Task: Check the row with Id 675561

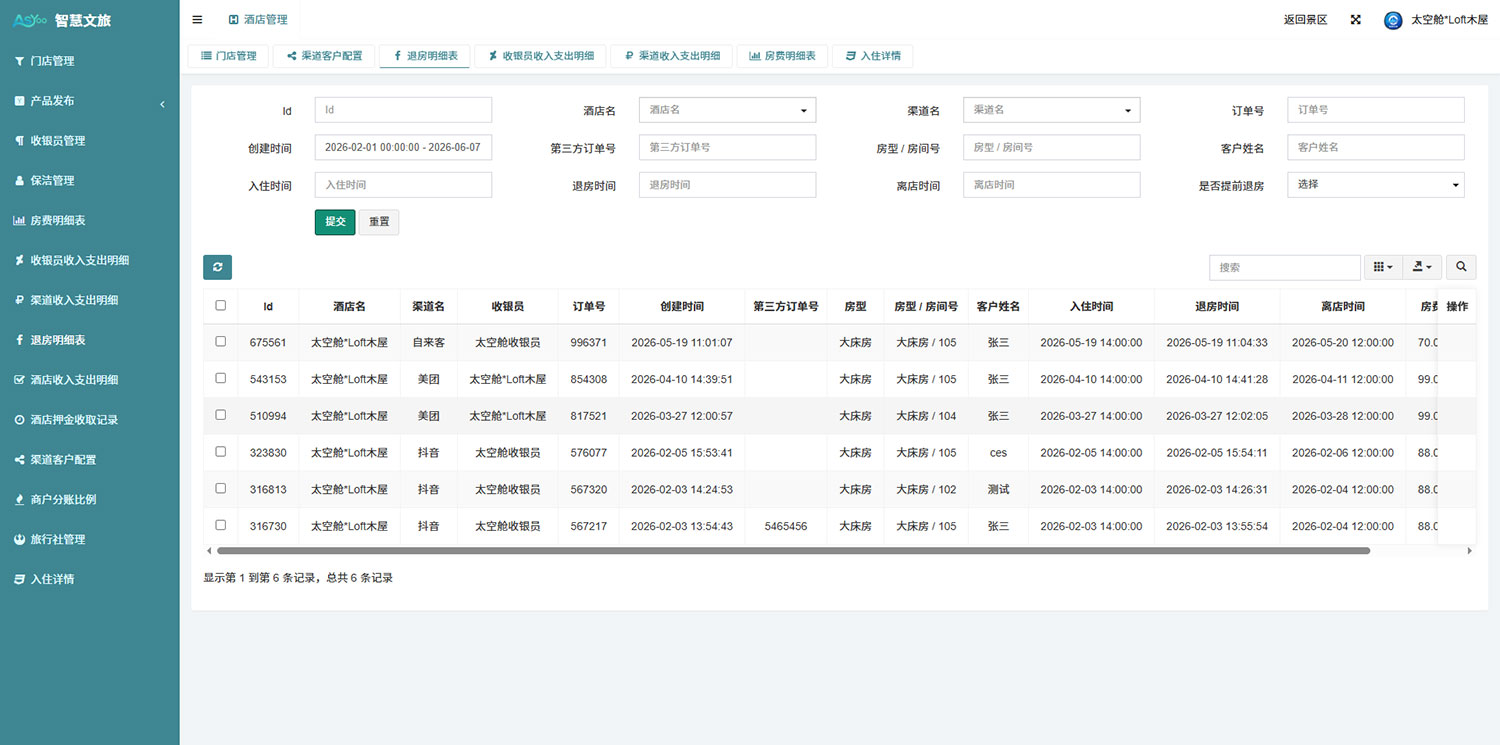Action: pyautogui.click(x=221, y=342)
